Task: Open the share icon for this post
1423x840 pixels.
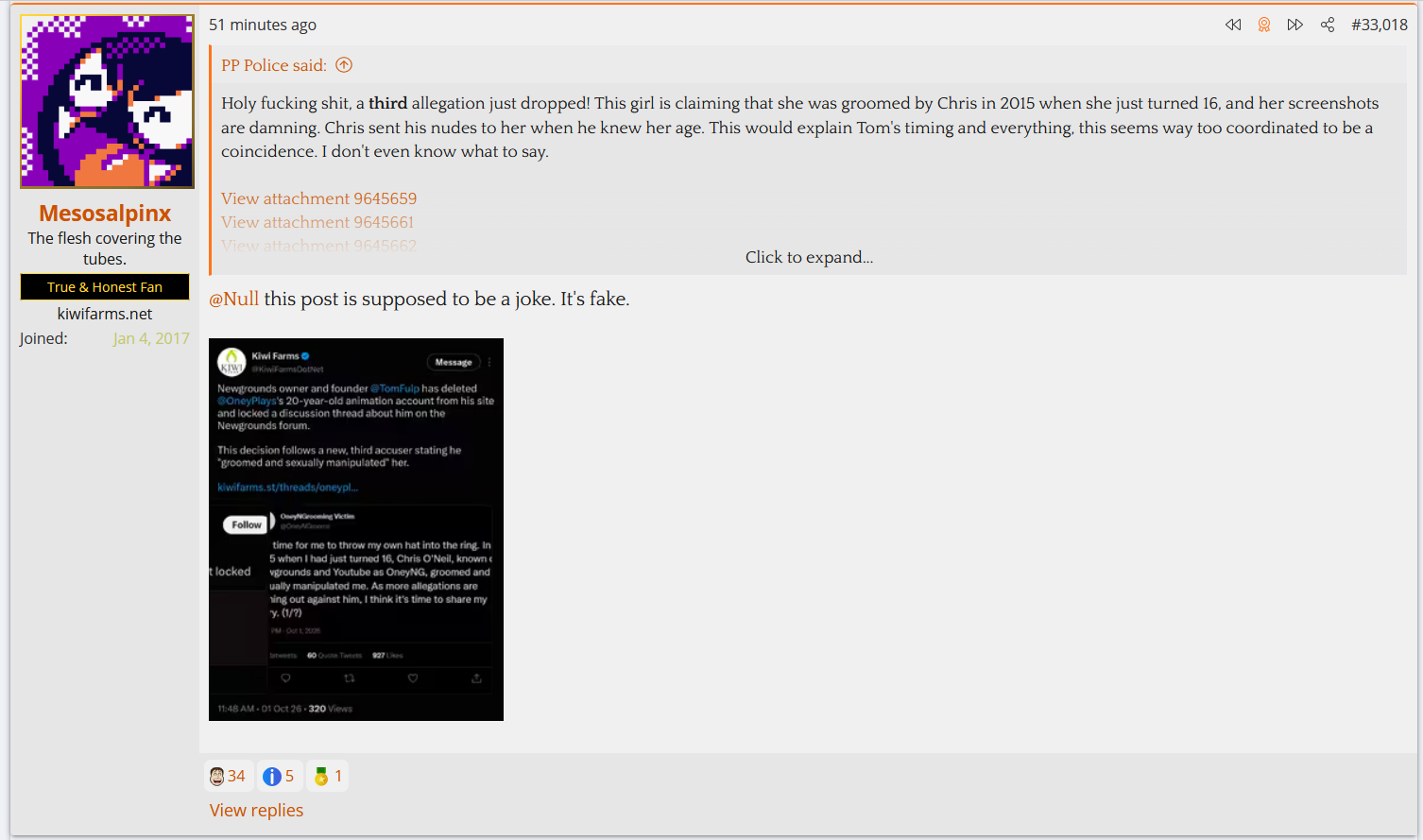Action: pyautogui.click(x=1328, y=25)
